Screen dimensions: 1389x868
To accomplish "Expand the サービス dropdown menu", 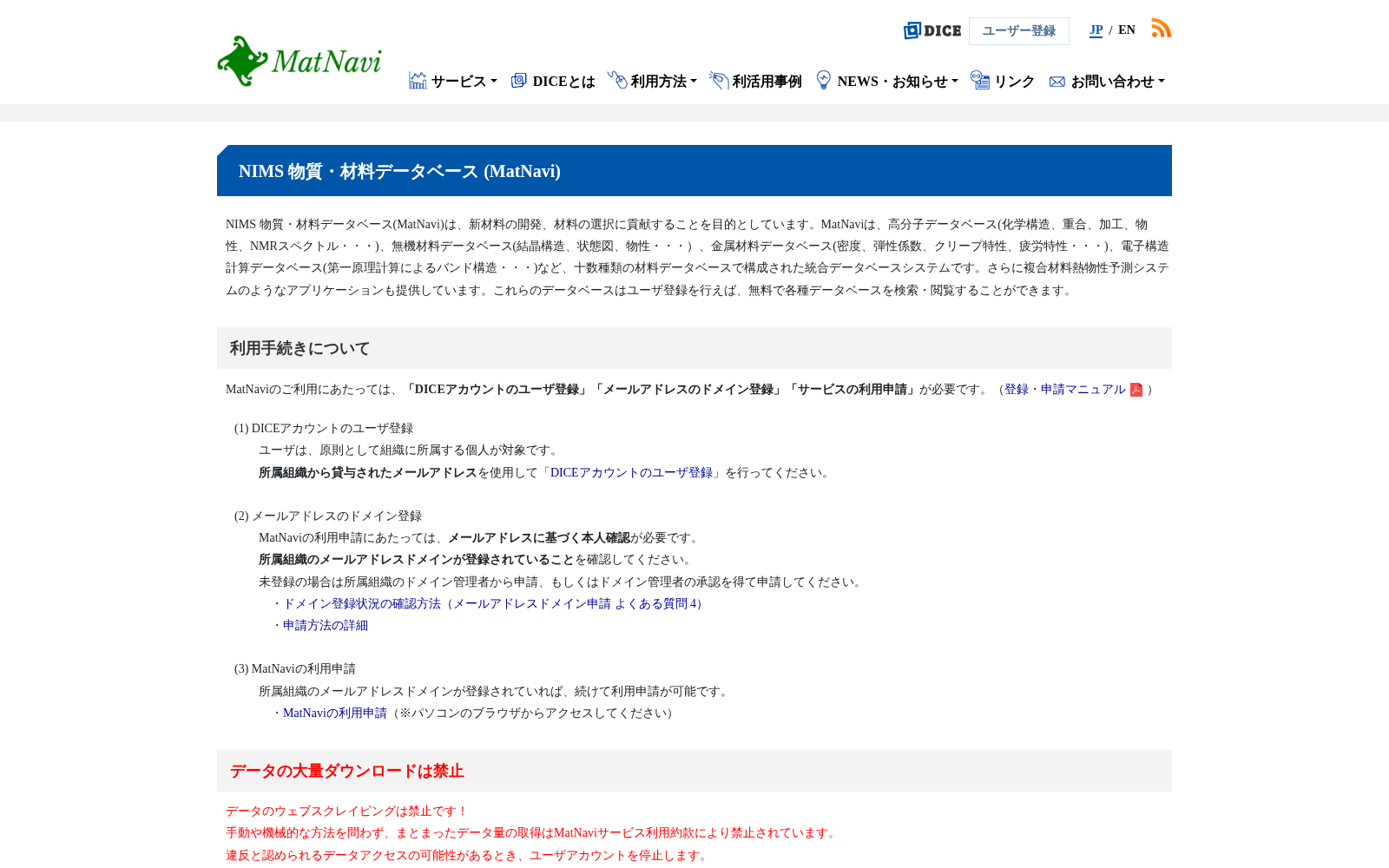I will (x=464, y=81).
